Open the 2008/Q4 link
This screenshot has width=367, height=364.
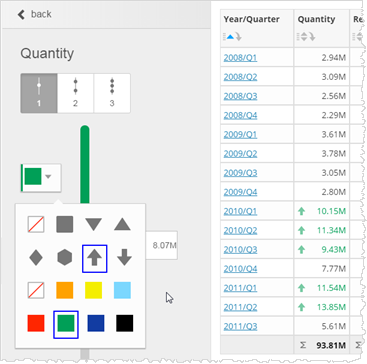240,116
